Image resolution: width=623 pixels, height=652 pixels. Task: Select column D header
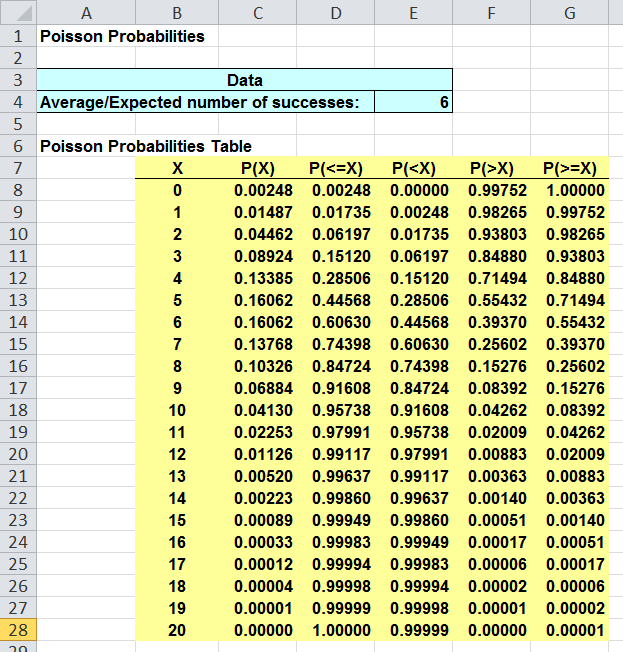point(336,12)
